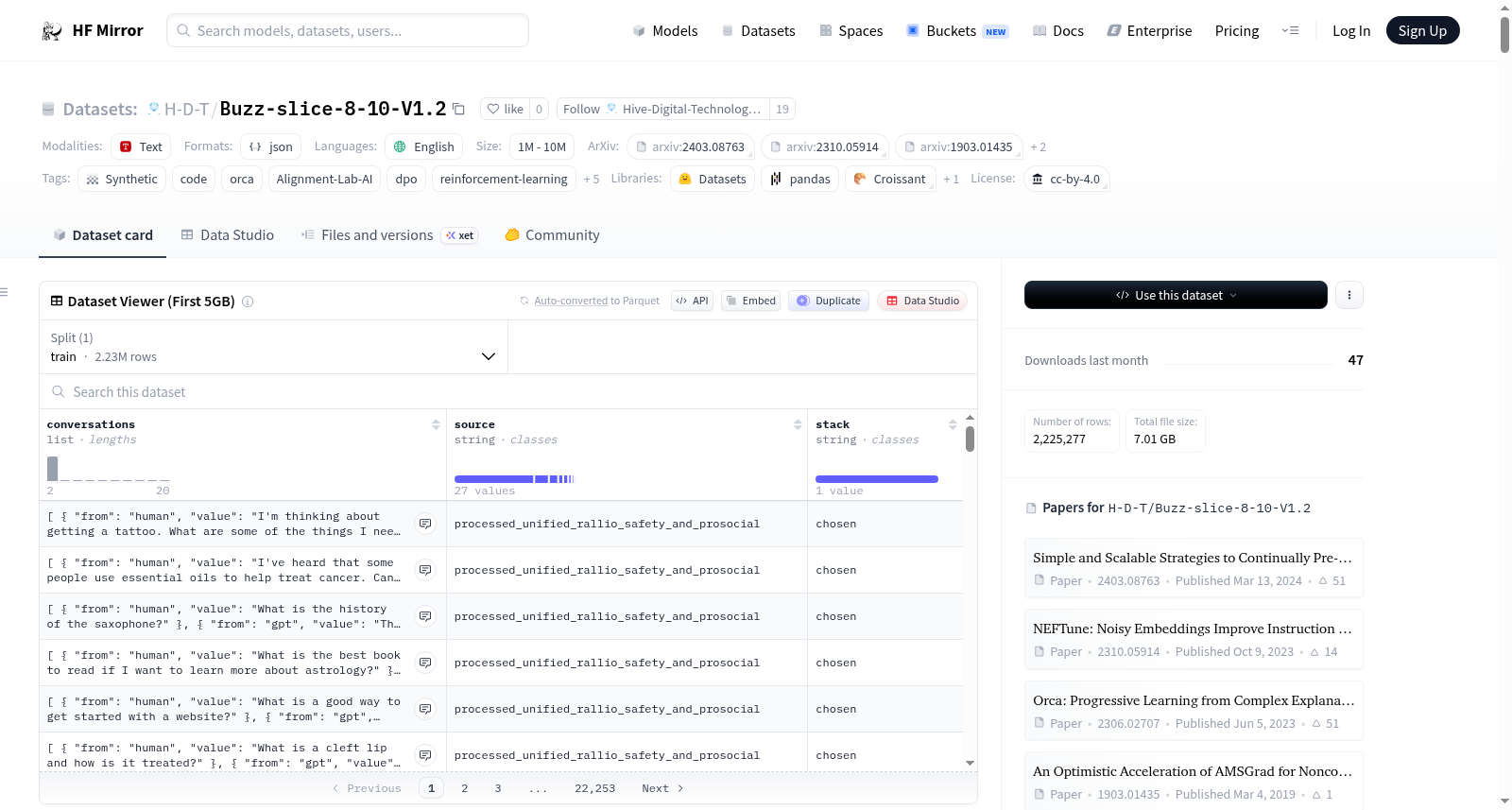Open the Community tab
The height and width of the screenshot is (810, 1512).
552,235
